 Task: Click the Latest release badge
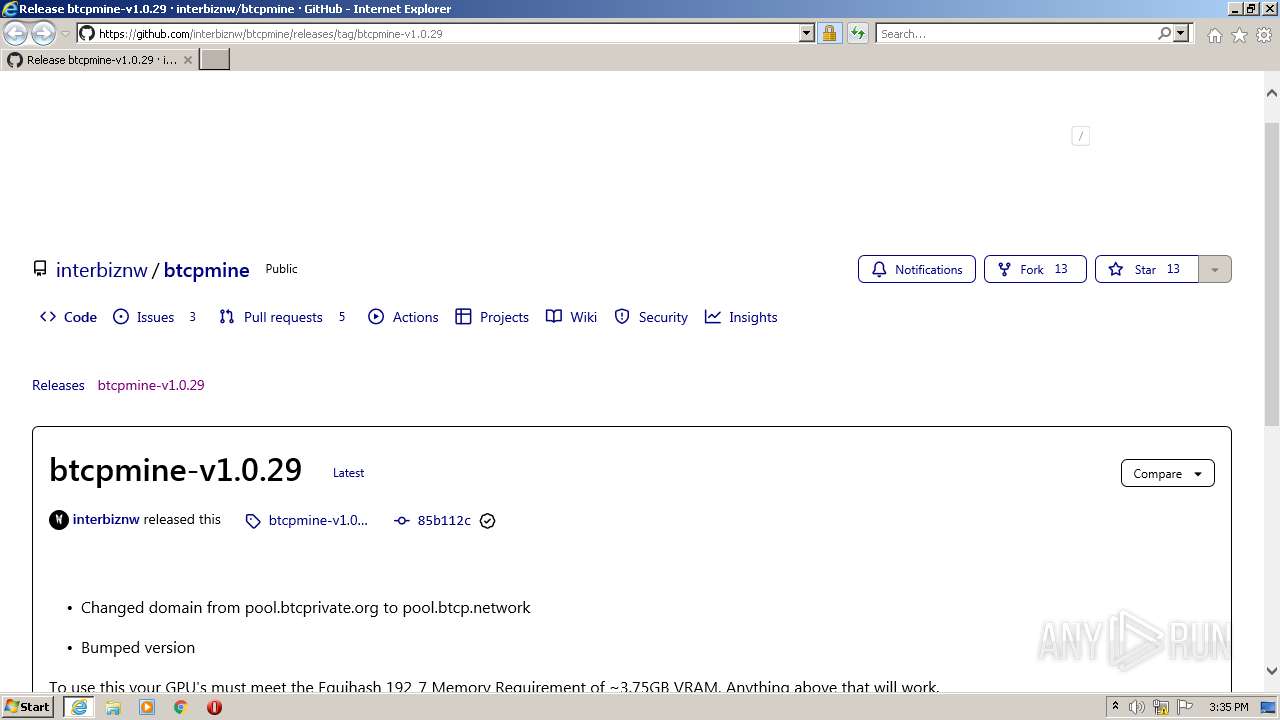pyautogui.click(x=348, y=473)
